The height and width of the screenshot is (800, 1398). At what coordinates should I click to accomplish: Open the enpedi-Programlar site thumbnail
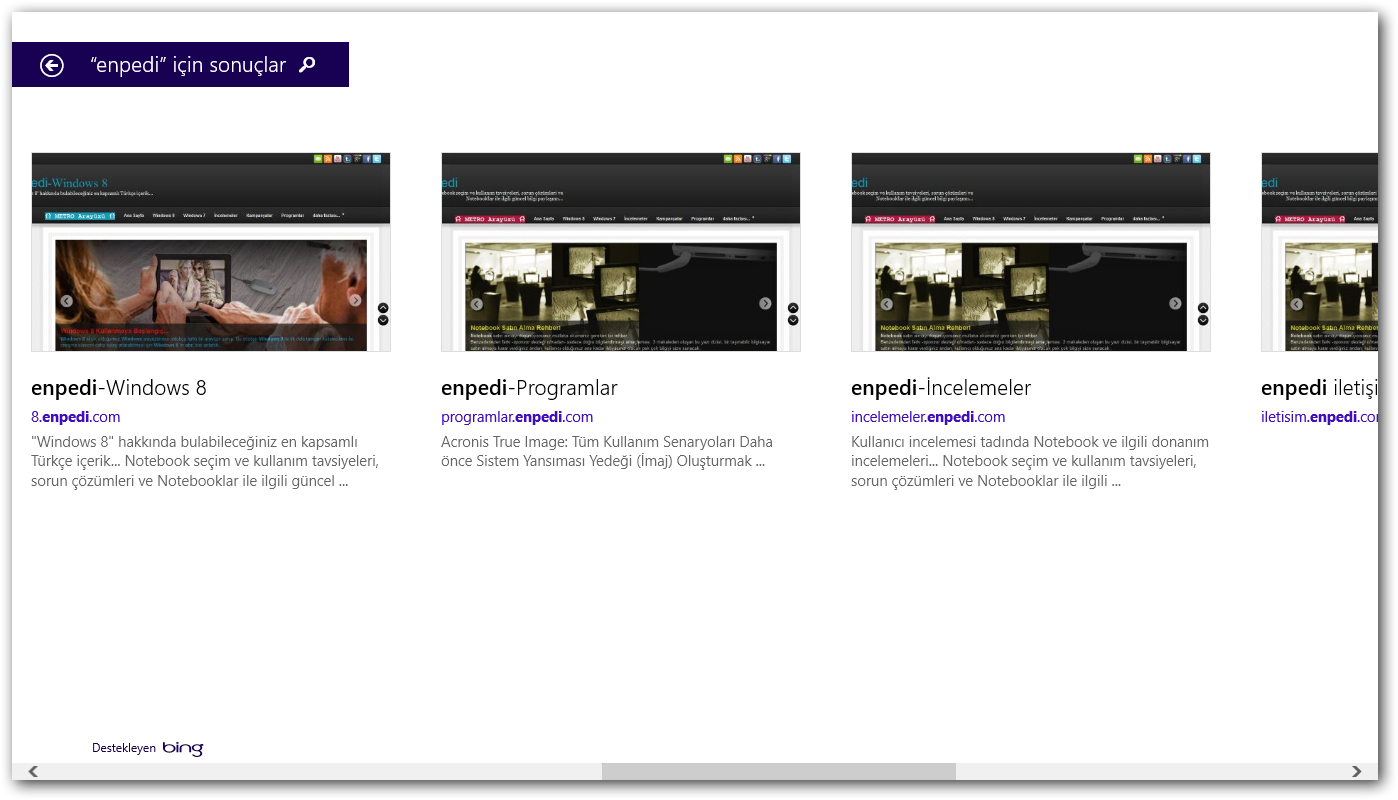pos(621,252)
